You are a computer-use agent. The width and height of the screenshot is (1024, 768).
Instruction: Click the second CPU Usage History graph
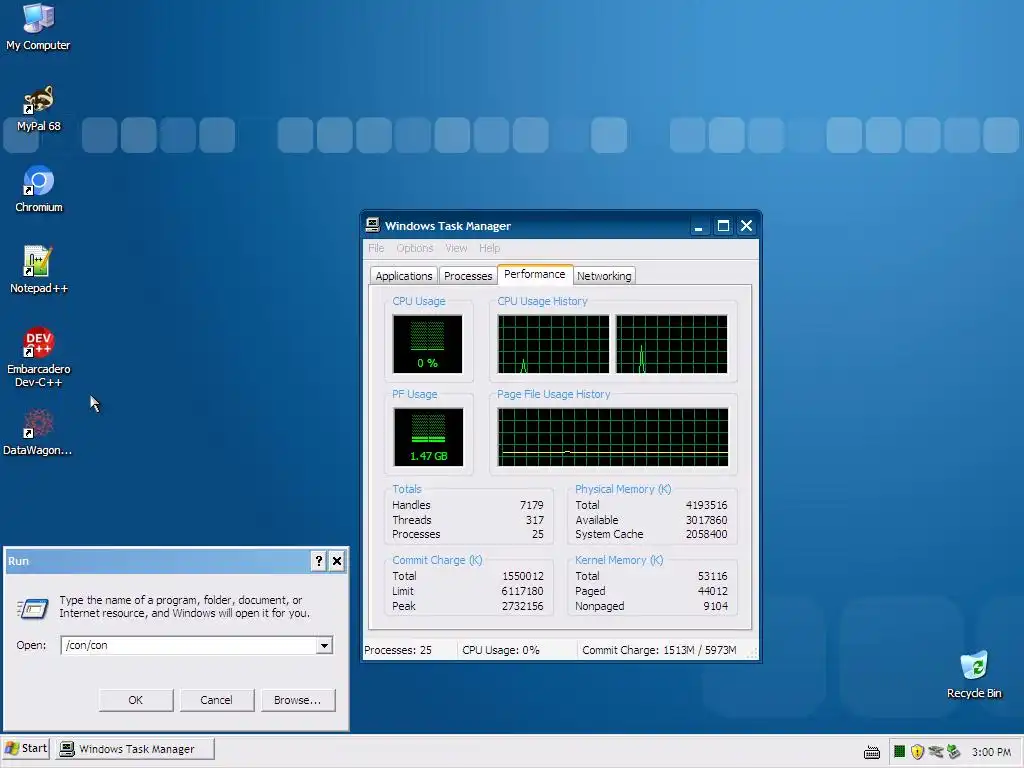click(x=671, y=344)
